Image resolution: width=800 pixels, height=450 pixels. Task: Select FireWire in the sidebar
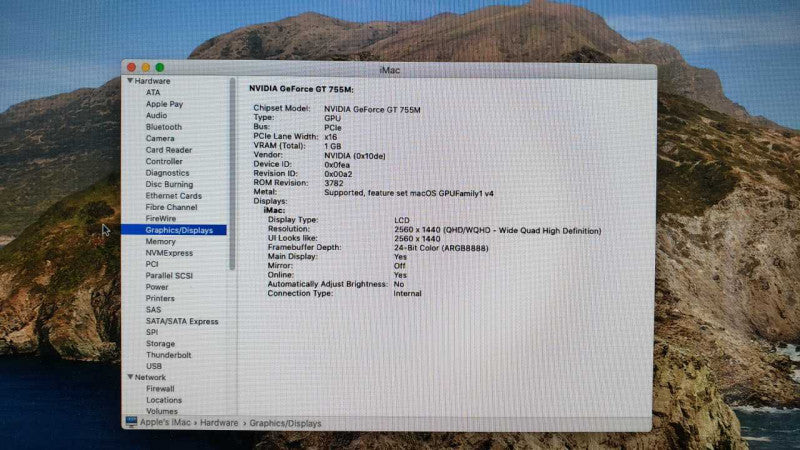pyautogui.click(x=160, y=218)
